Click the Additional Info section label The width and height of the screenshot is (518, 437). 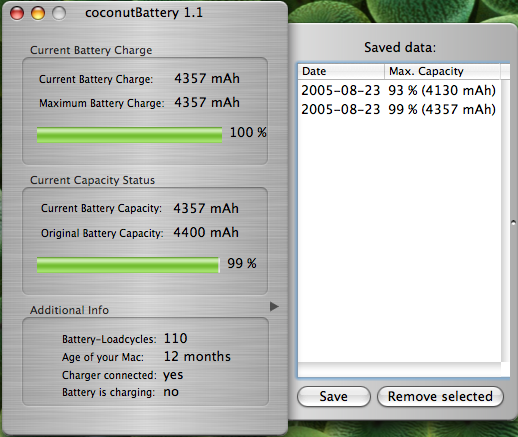click(x=69, y=310)
